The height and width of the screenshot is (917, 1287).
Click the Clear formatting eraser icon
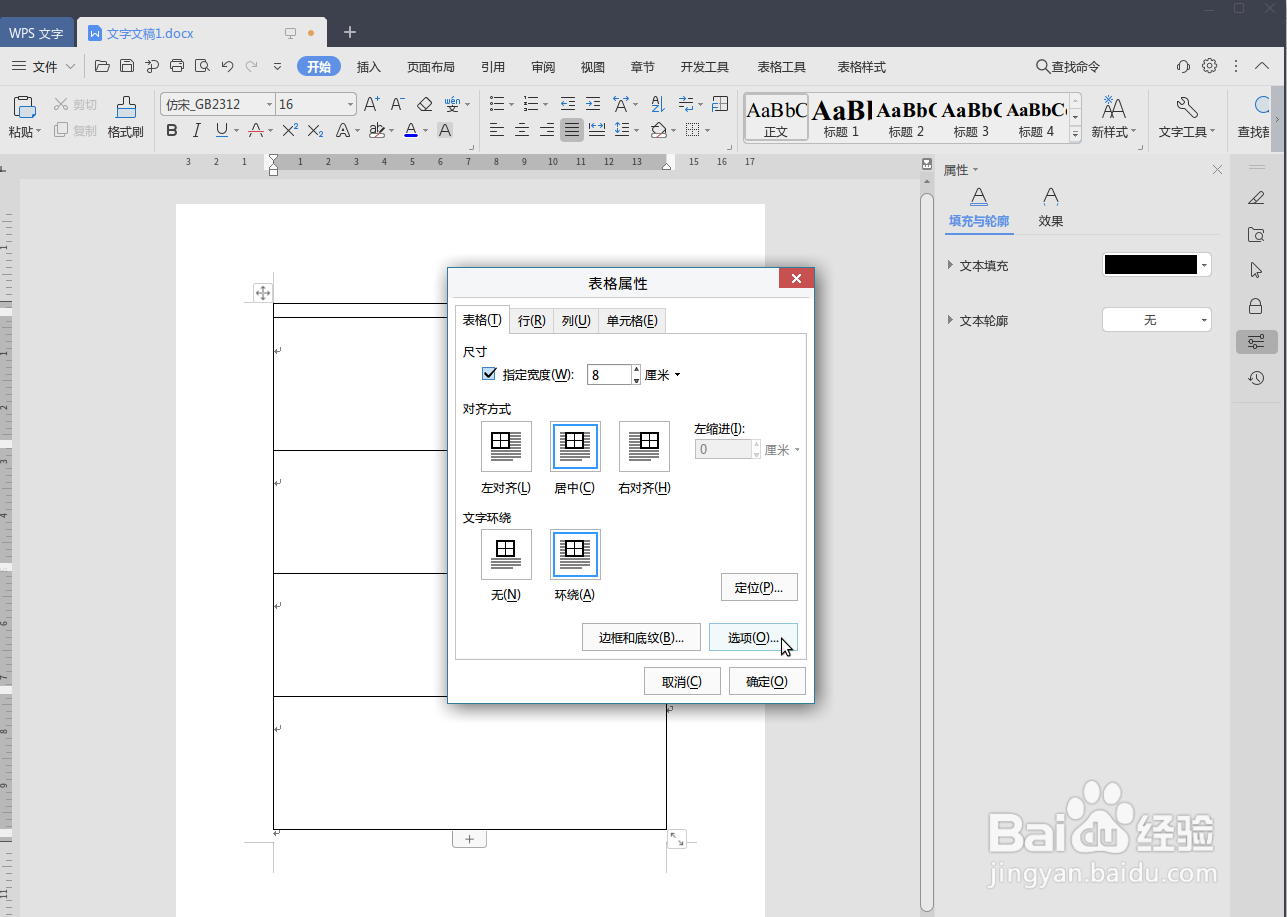click(424, 104)
